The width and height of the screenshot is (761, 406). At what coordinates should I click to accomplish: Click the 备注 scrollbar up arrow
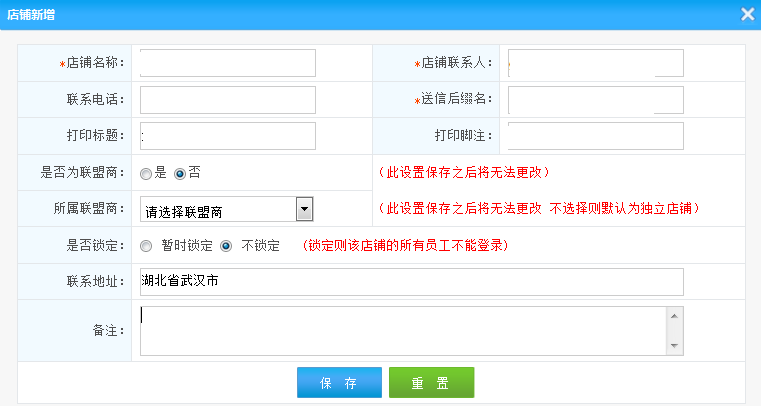coord(675,315)
